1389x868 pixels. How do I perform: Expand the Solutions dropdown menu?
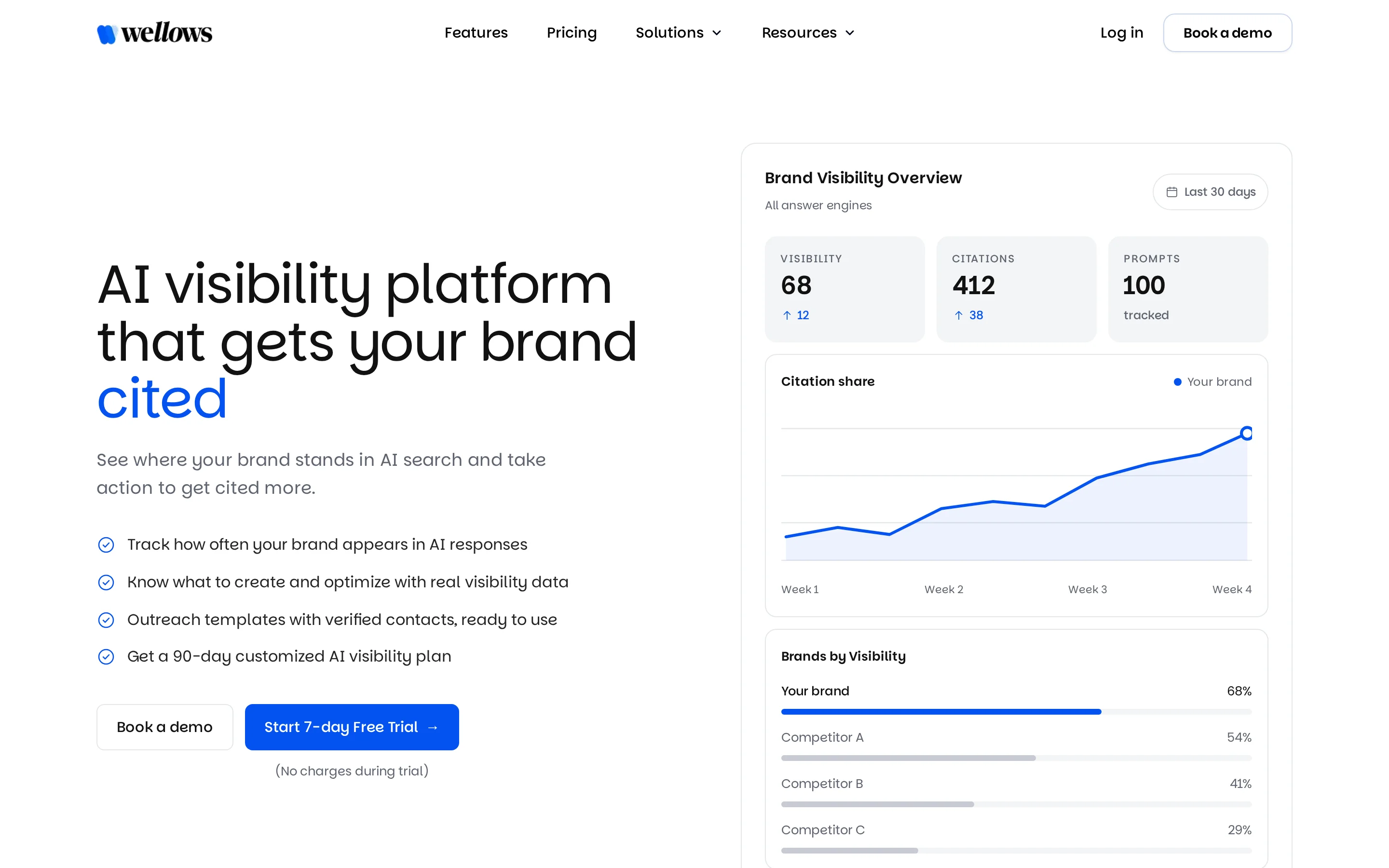pyautogui.click(x=679, y=33)
